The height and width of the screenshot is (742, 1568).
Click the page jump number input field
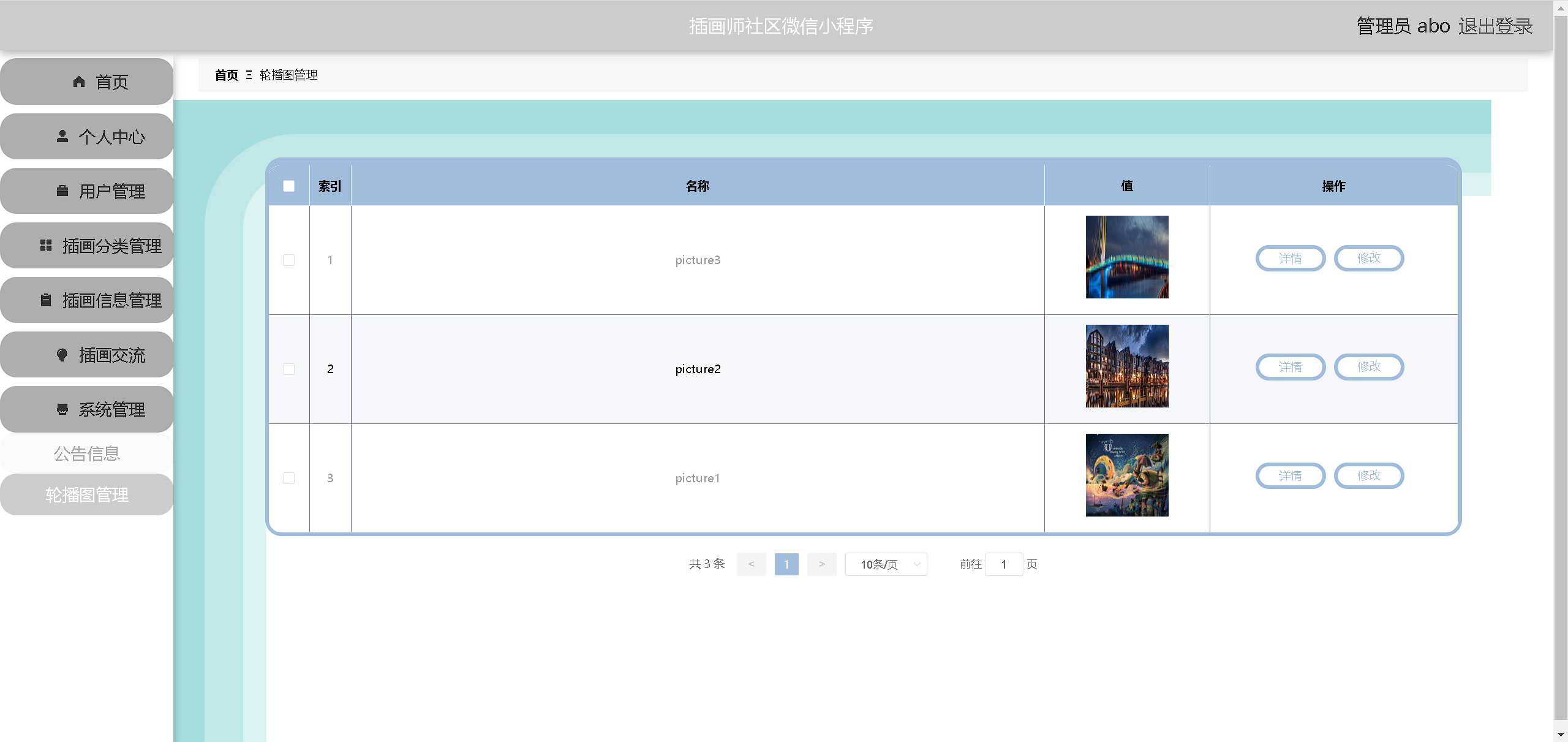[1003, 564]
